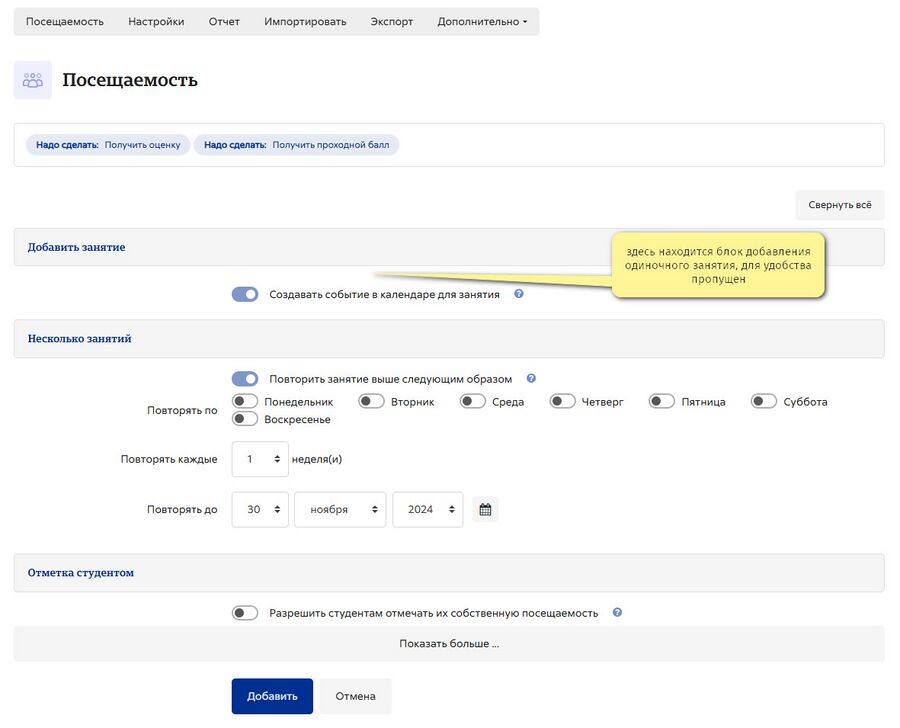Enable the Пятница day toggle
The height and width of the screenshot is (728, 900).
(662, 401)
